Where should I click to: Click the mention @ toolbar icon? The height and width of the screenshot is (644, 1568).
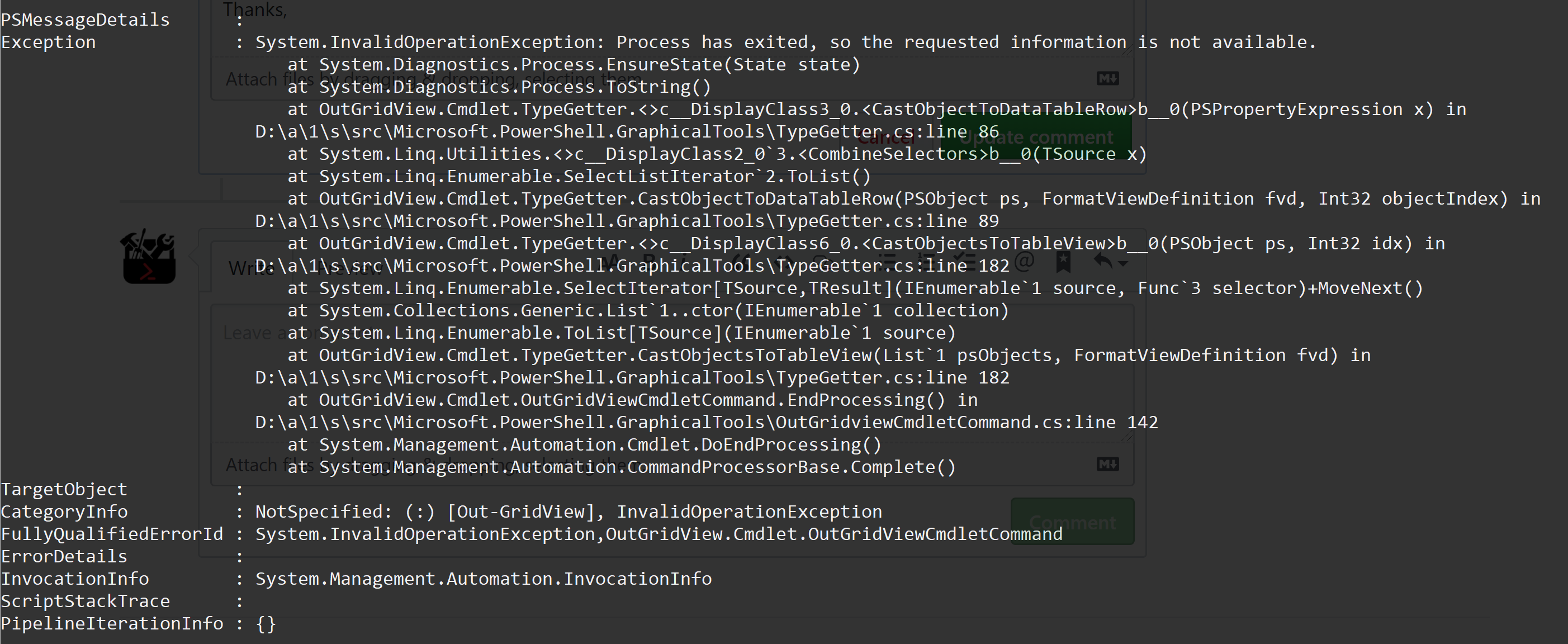click(x=1024, y=261)
